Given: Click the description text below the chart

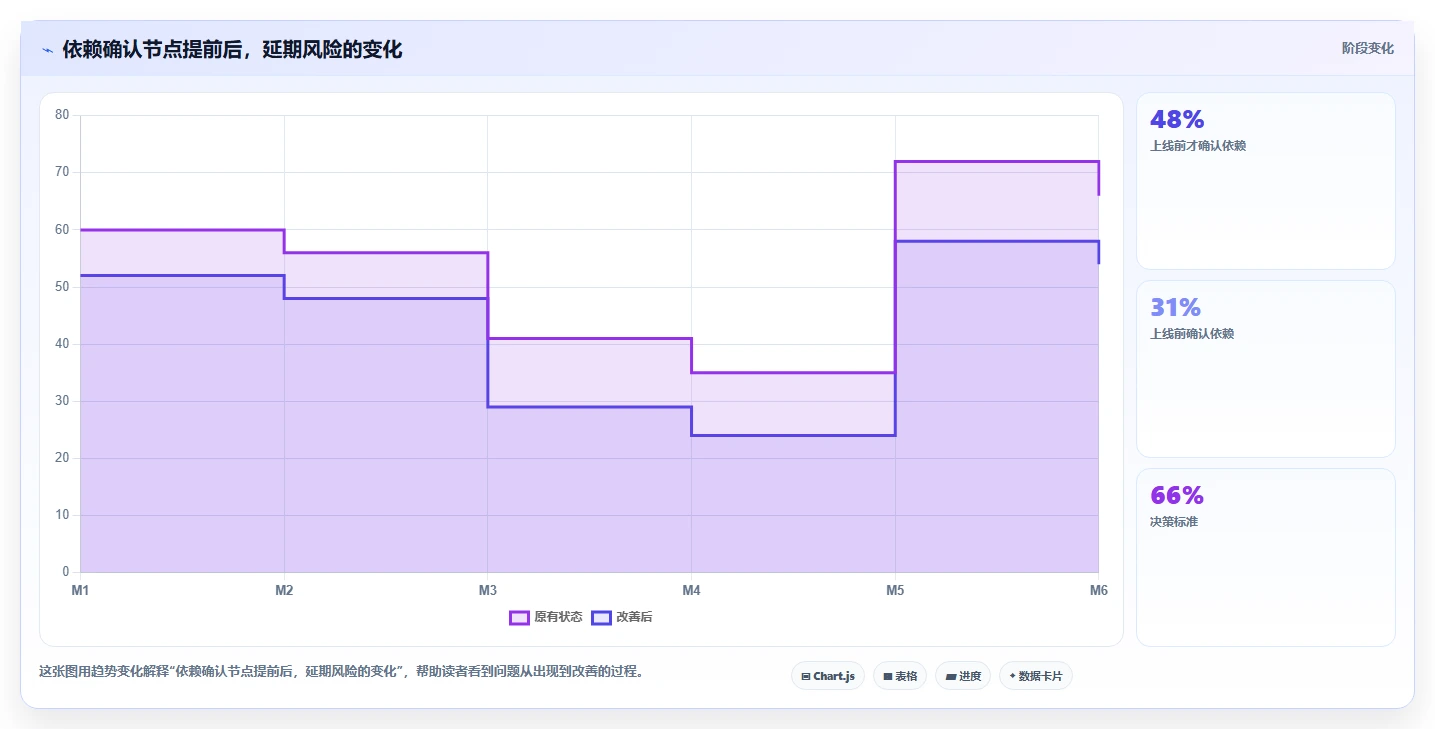Looking at the screenshot, I should 342,671.
